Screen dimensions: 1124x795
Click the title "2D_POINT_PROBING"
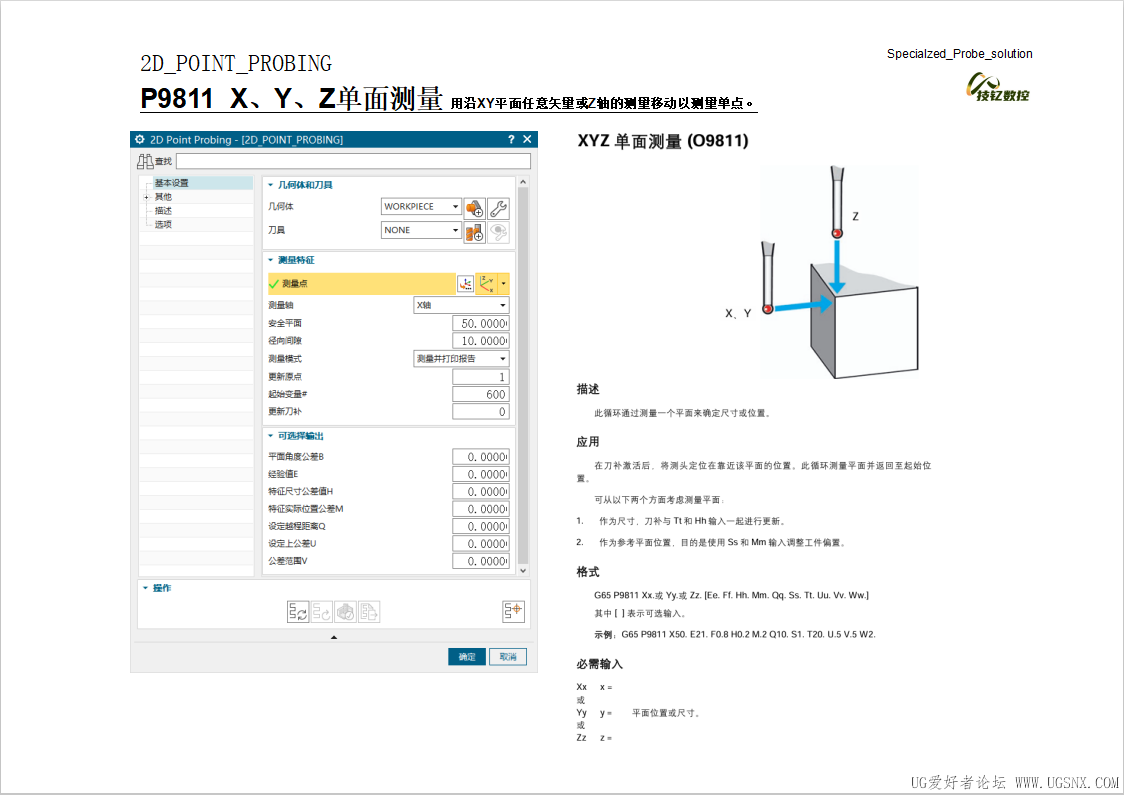[x=236, y=64]
